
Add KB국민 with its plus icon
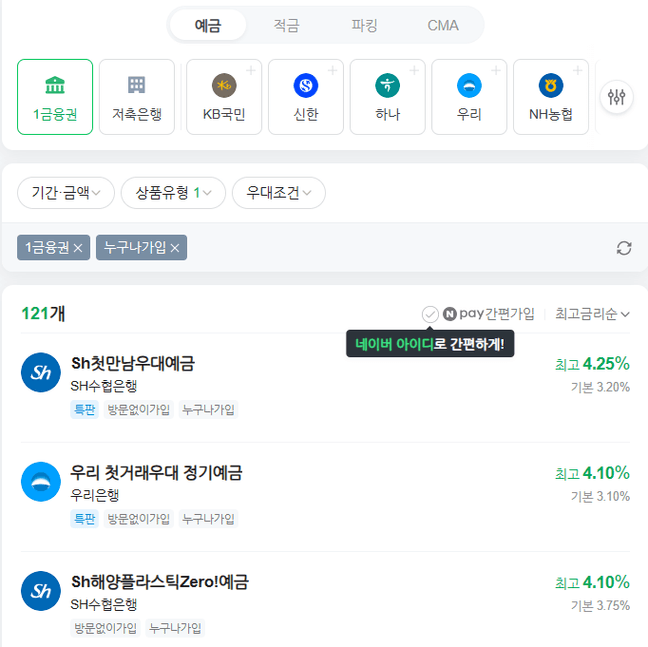(250, 71)
